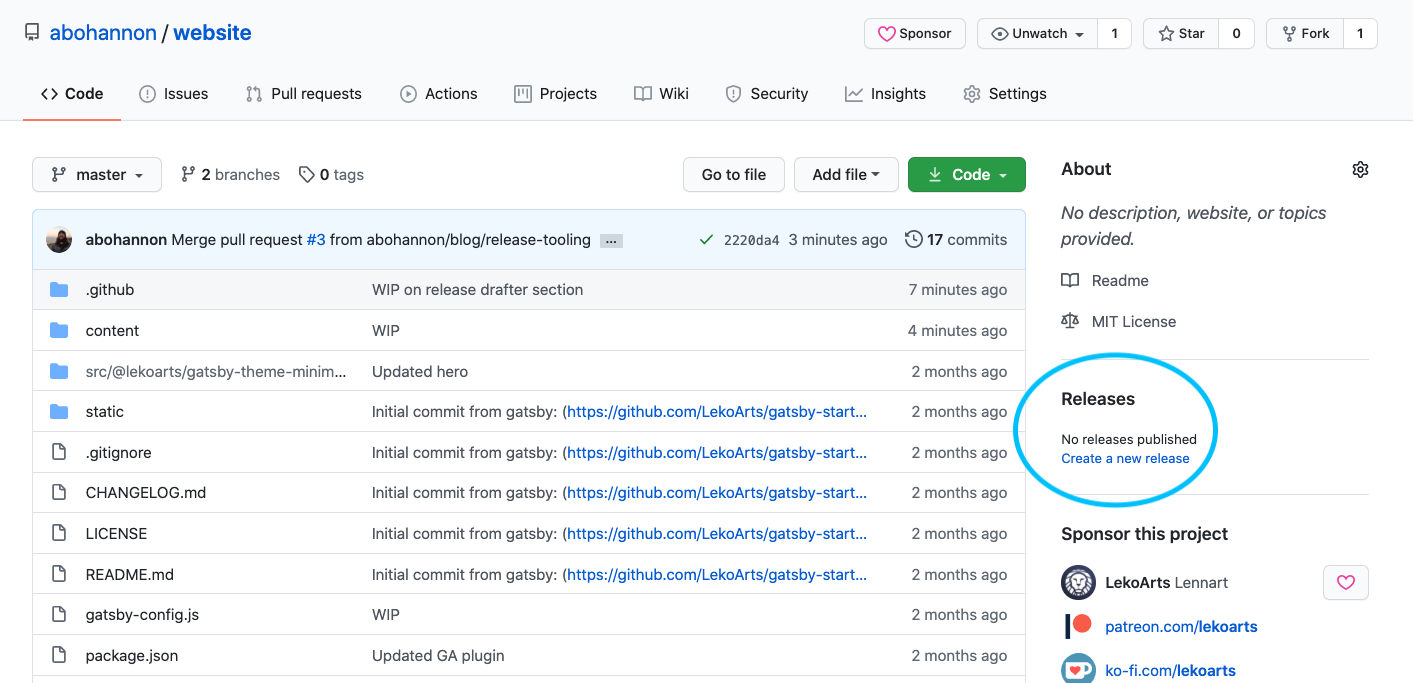Open the static folder

[x=105, y=411]
